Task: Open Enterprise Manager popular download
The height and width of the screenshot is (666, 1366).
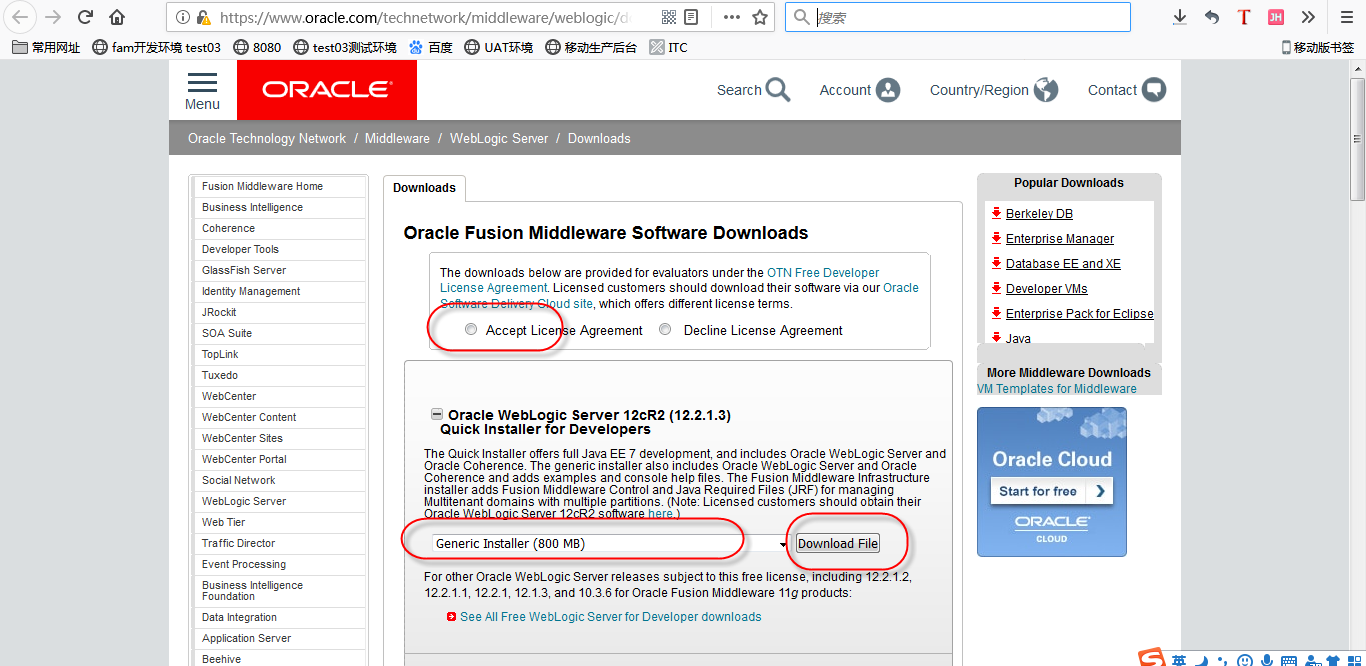Action: [x=1060, y=239]
